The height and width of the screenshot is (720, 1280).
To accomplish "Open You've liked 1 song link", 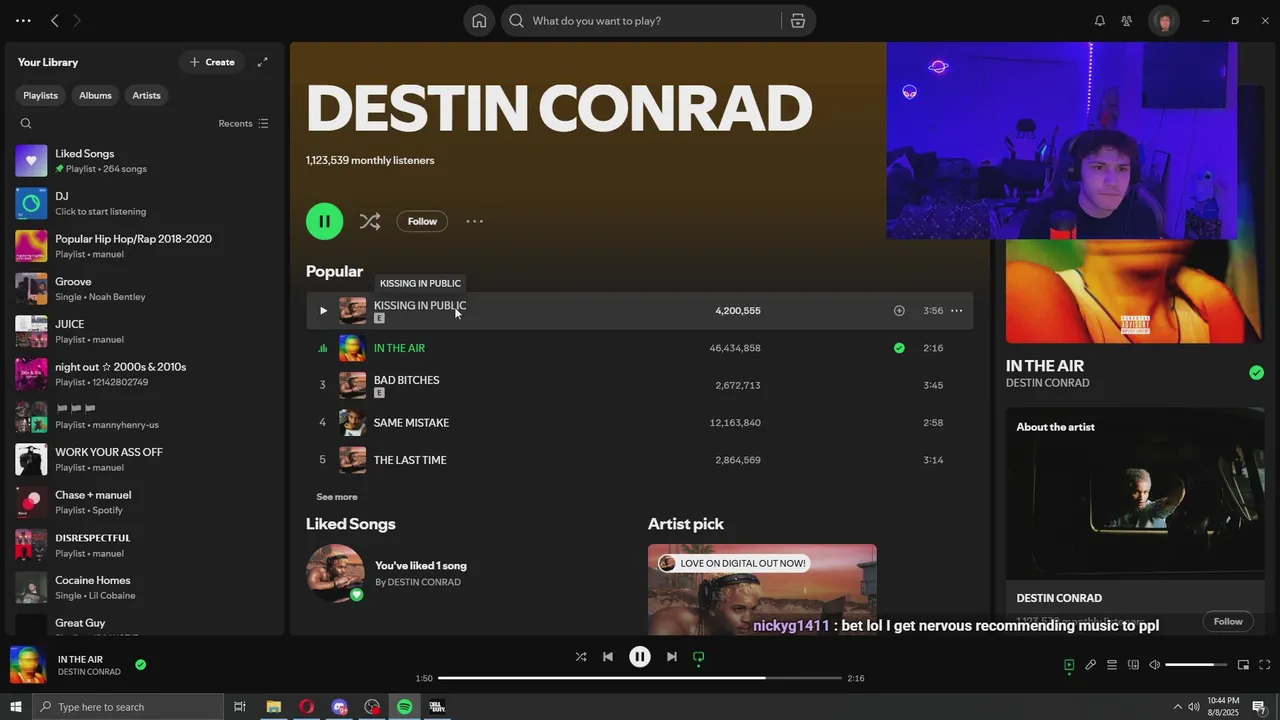I will [x=421, y=566].
